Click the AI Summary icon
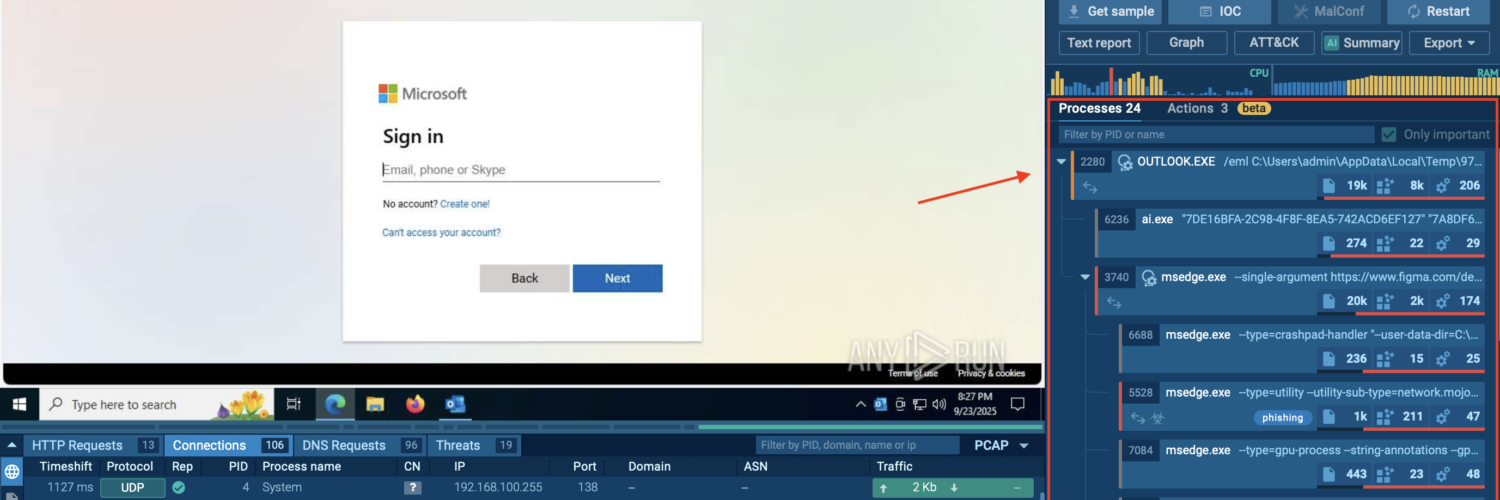This screenshot has height=500, width=1500. 1331,43
